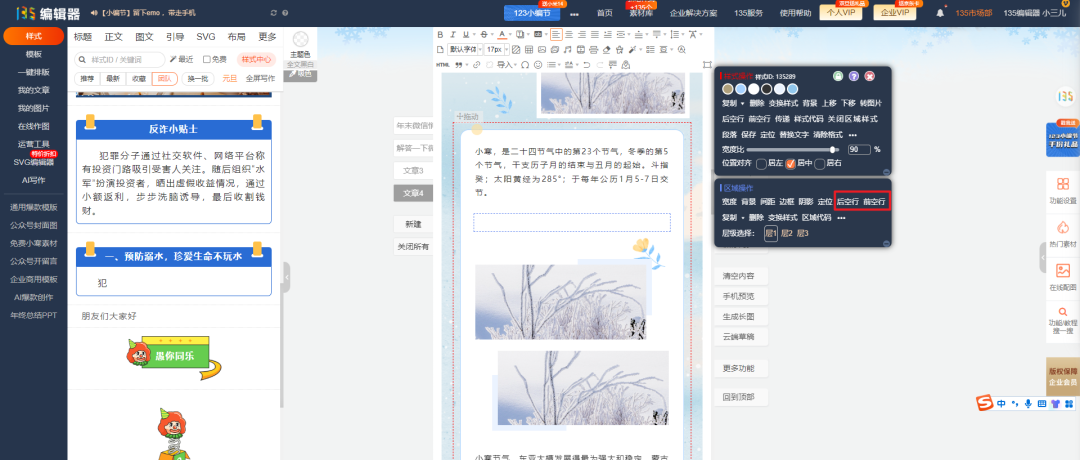Screen dimensions: 1080x460
Task: Insert music via the note icon
Action: pos(568,50)
